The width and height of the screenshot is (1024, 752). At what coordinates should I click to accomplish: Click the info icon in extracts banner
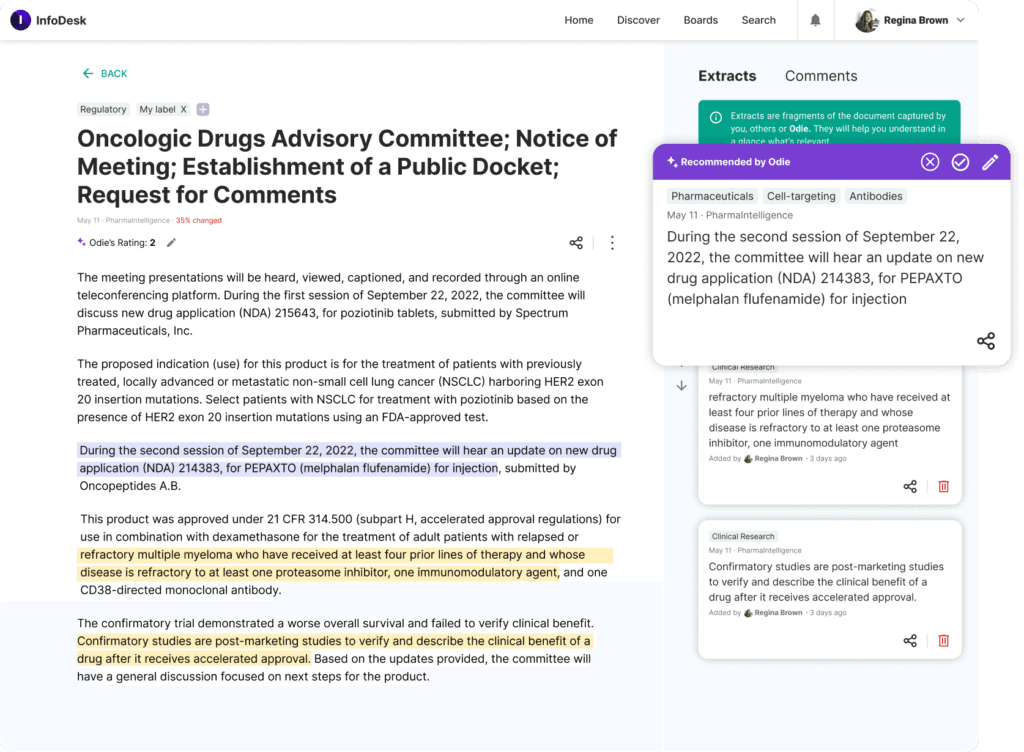[716, 118]
